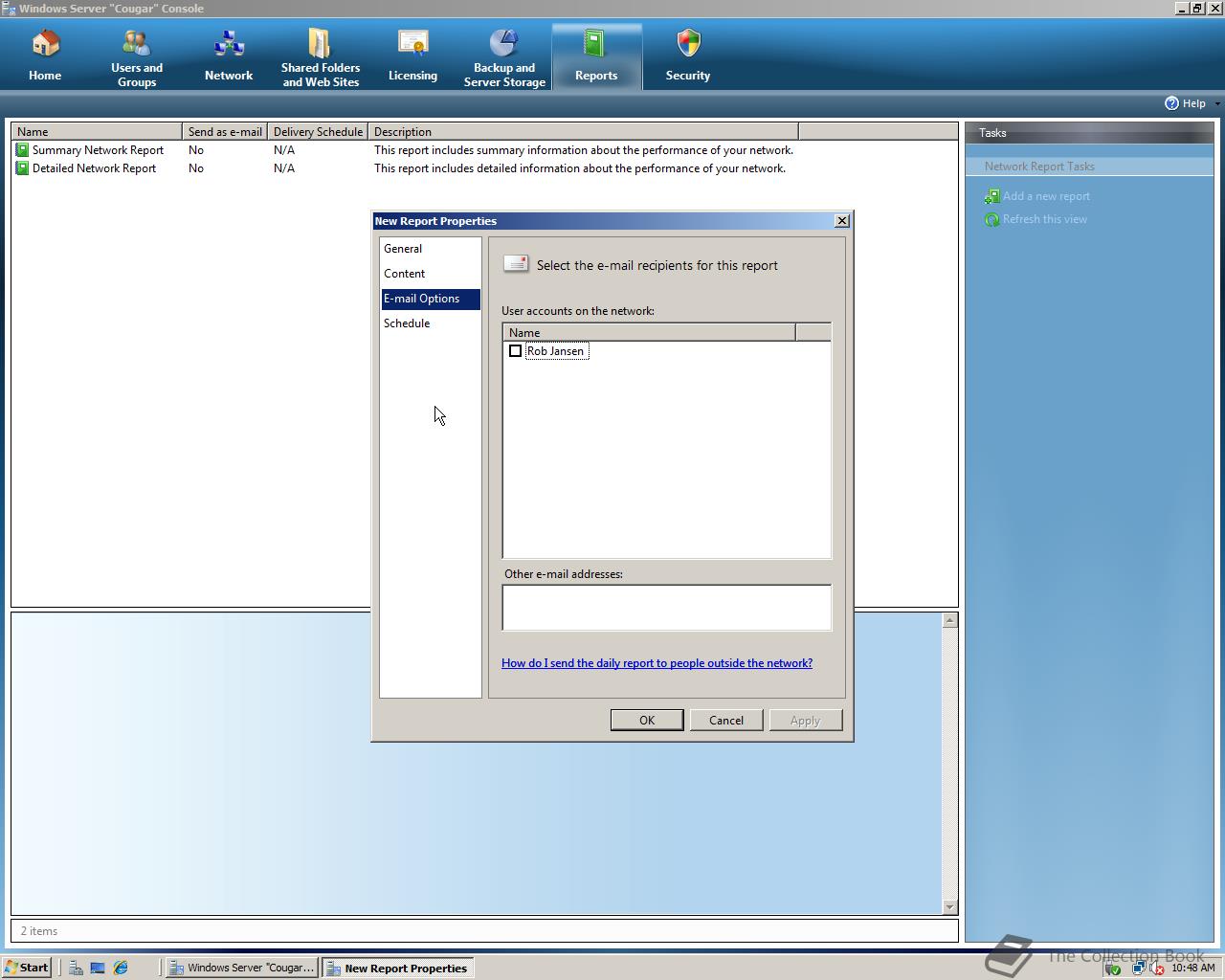This screenshot has width=1225, height=980.
Task: Click the Help question mark icon
Action: [x=1171, y=103]
